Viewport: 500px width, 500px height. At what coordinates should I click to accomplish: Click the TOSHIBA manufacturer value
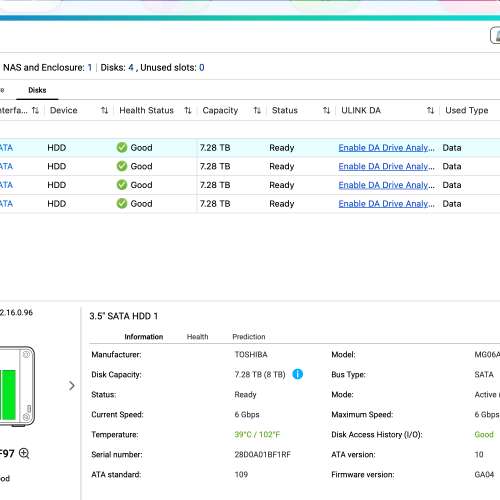pyautogui.click(x=251, y=354)
